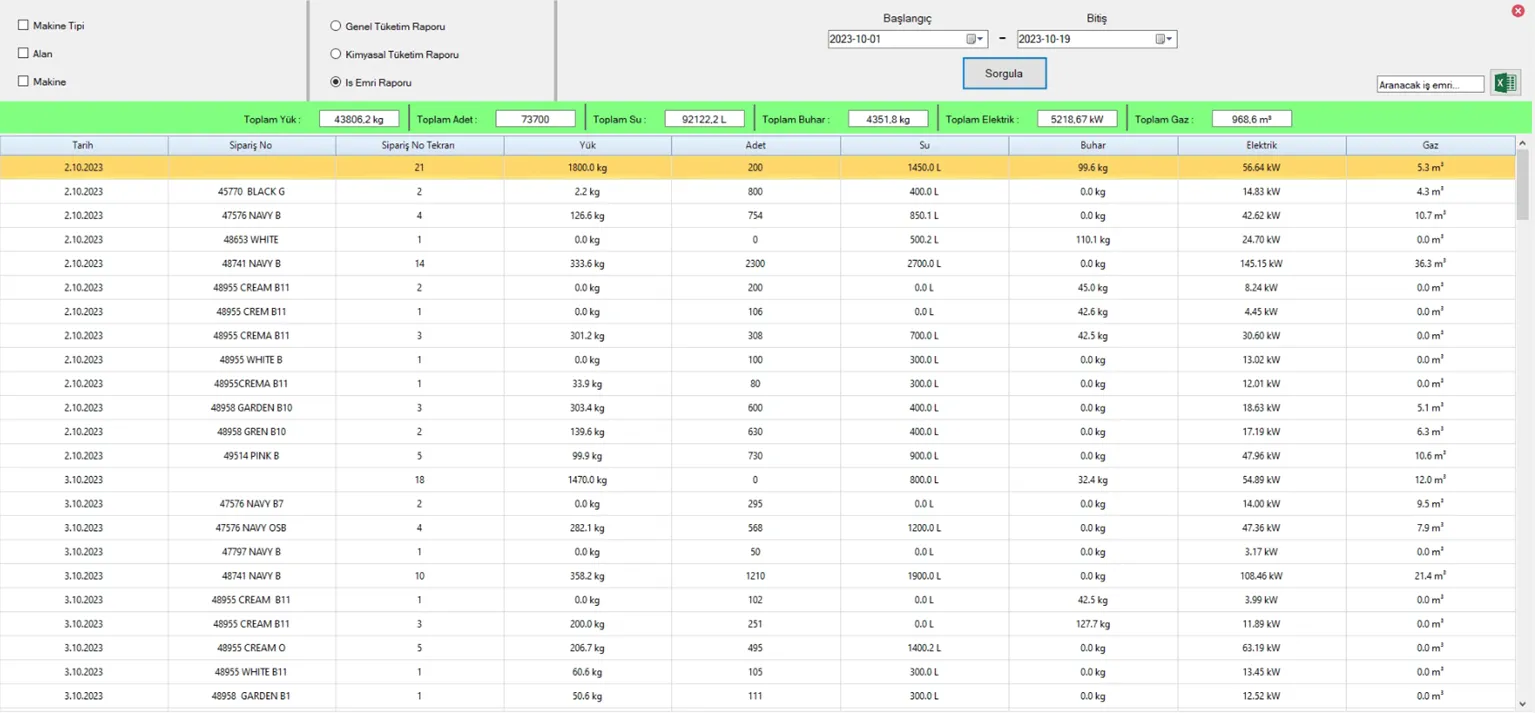This screenshot has width=1535, height=713.
Task: Select Is Emri Raporu radio button
Action: (336, 82)
